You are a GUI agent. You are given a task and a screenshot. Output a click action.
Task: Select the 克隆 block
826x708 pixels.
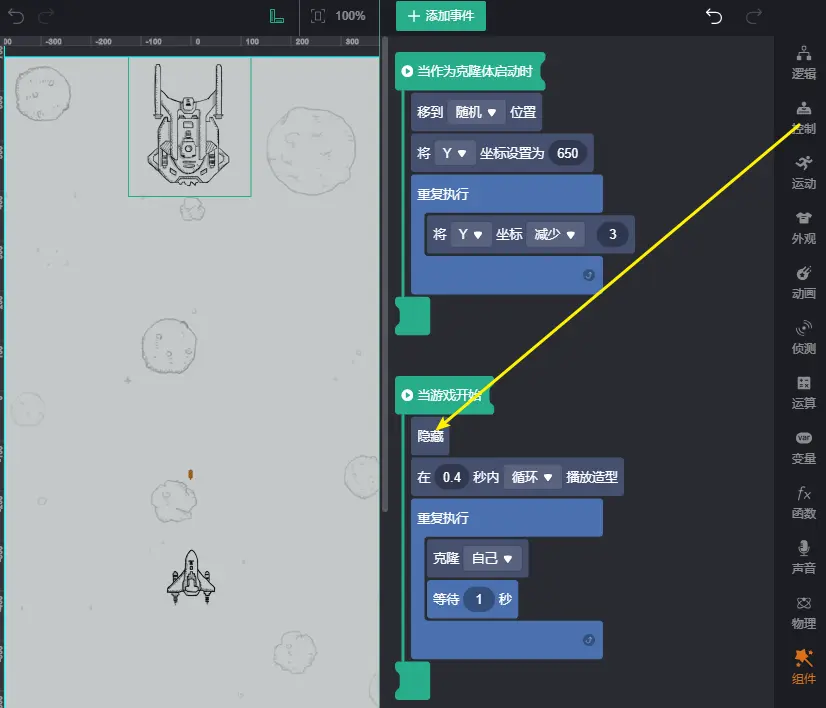point(477,558)
